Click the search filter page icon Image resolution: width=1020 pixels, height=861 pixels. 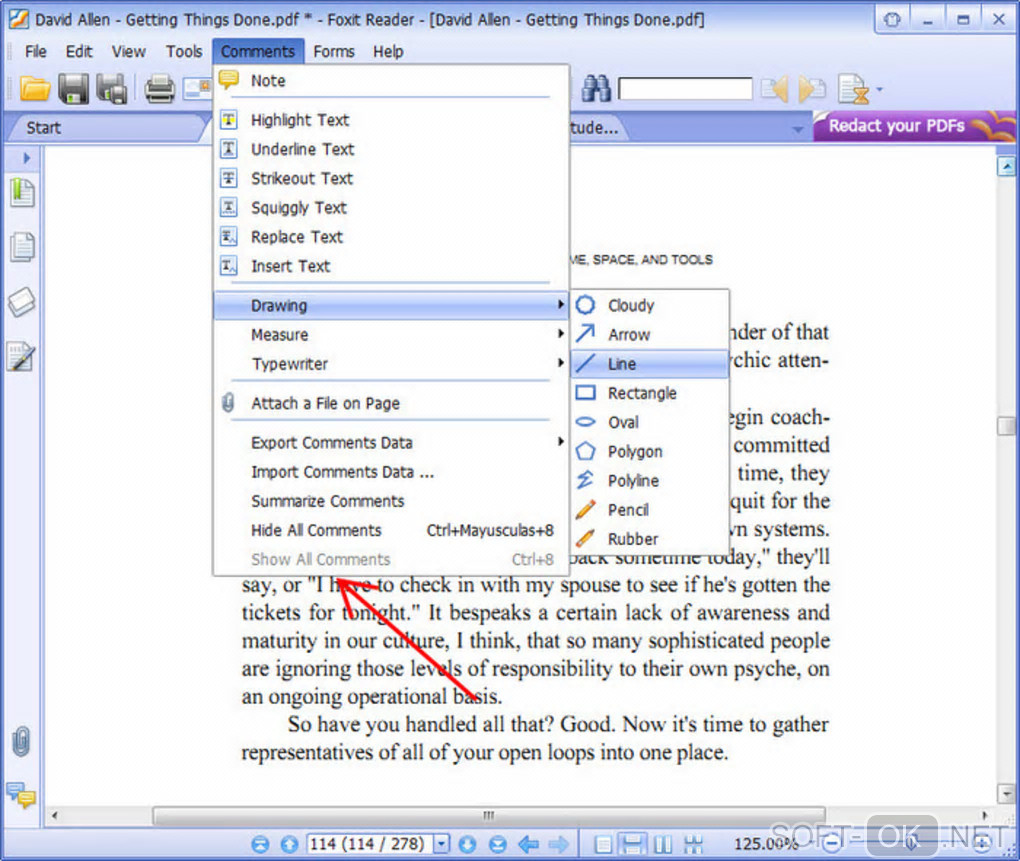pos(853,89)
